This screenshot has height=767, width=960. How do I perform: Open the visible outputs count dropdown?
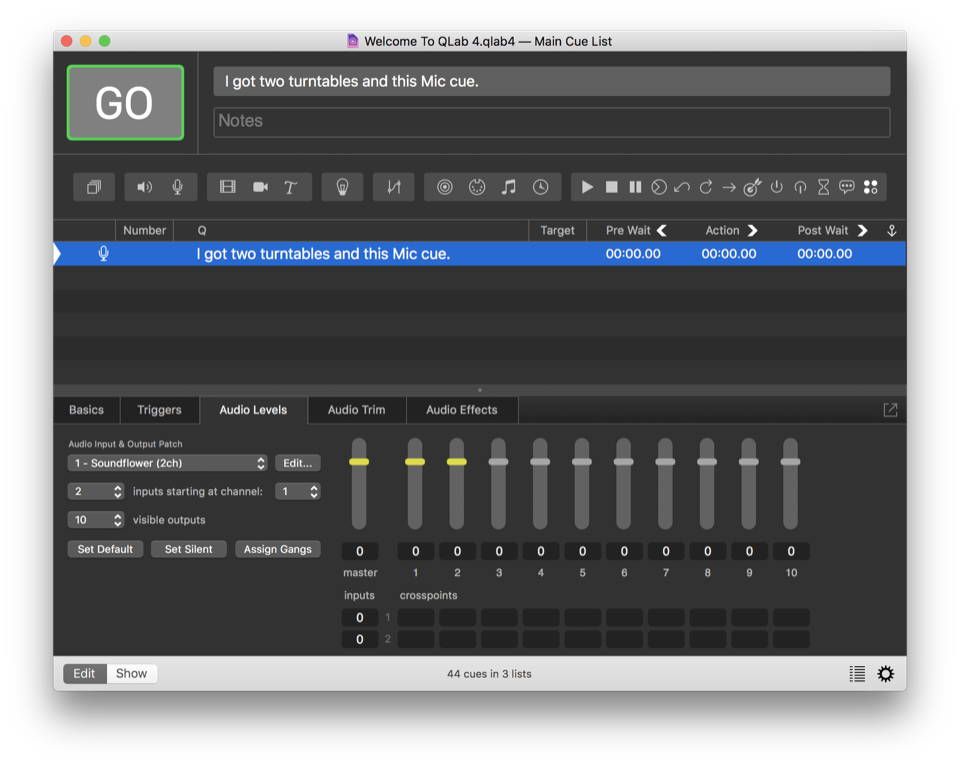(x=96, y=520)
